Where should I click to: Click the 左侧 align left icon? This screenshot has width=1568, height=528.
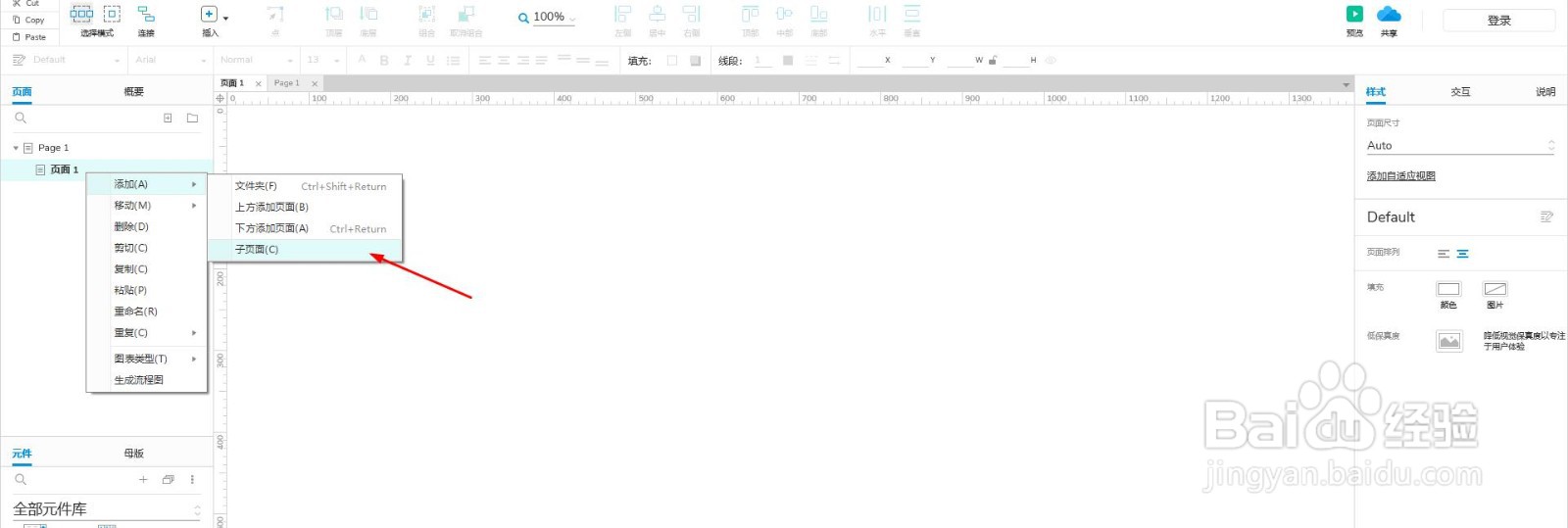coord(622,14)
